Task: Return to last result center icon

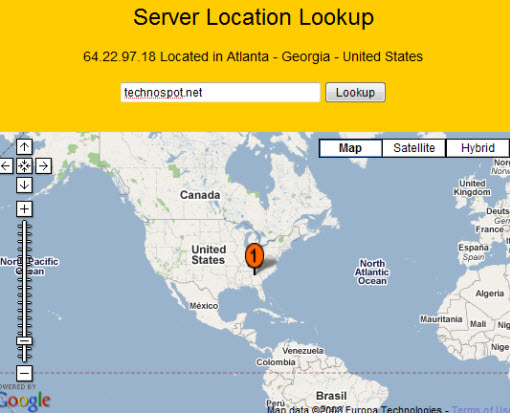Action: click(x=24, y=166)
